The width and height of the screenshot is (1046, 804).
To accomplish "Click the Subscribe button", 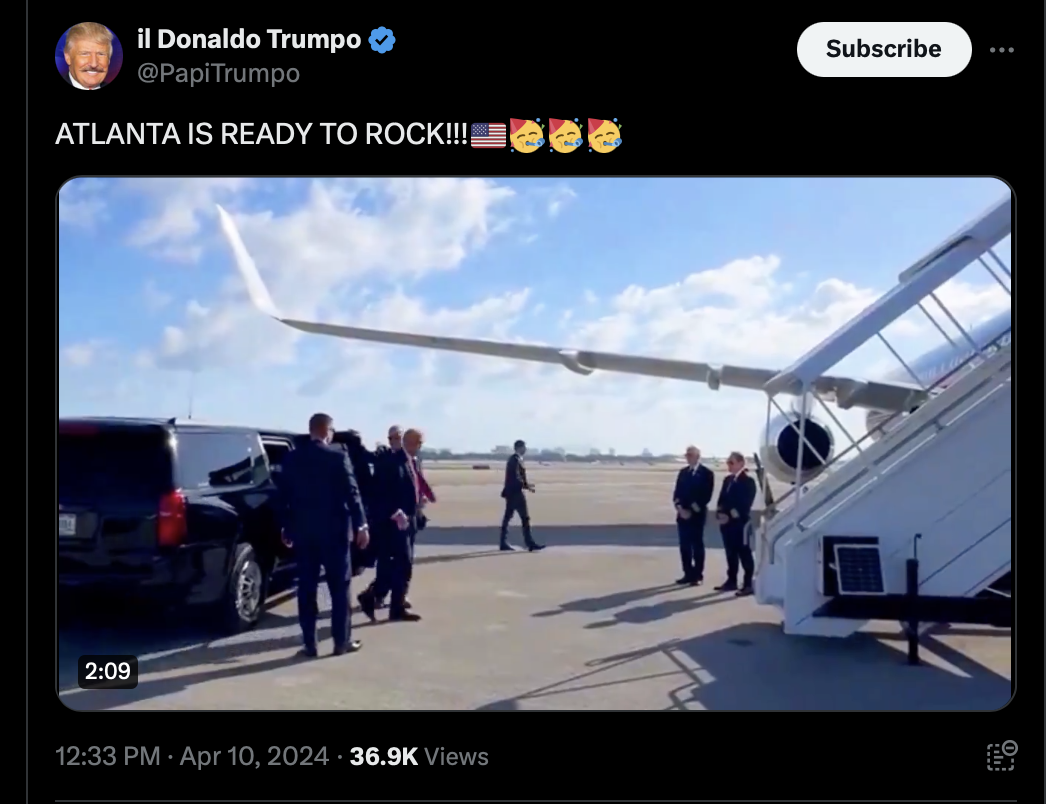I will click(884, 49).
